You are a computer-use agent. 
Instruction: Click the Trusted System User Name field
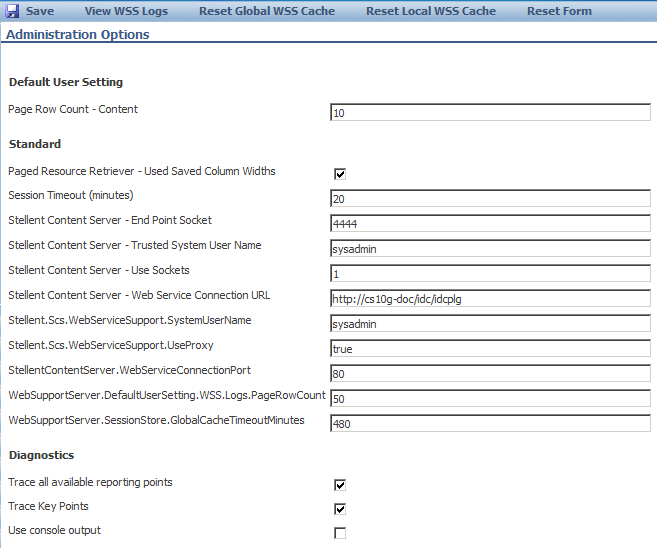[x=490, y=248]
